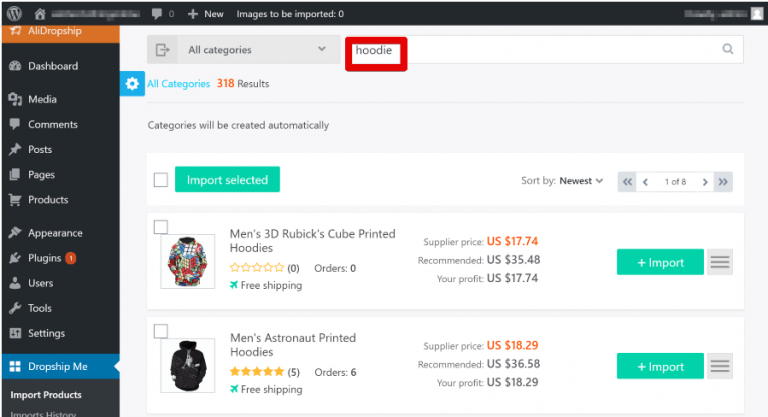Import the Men's Astronaut Printed Hoodies
Viewport: 768px width, 417px height.
660,366
